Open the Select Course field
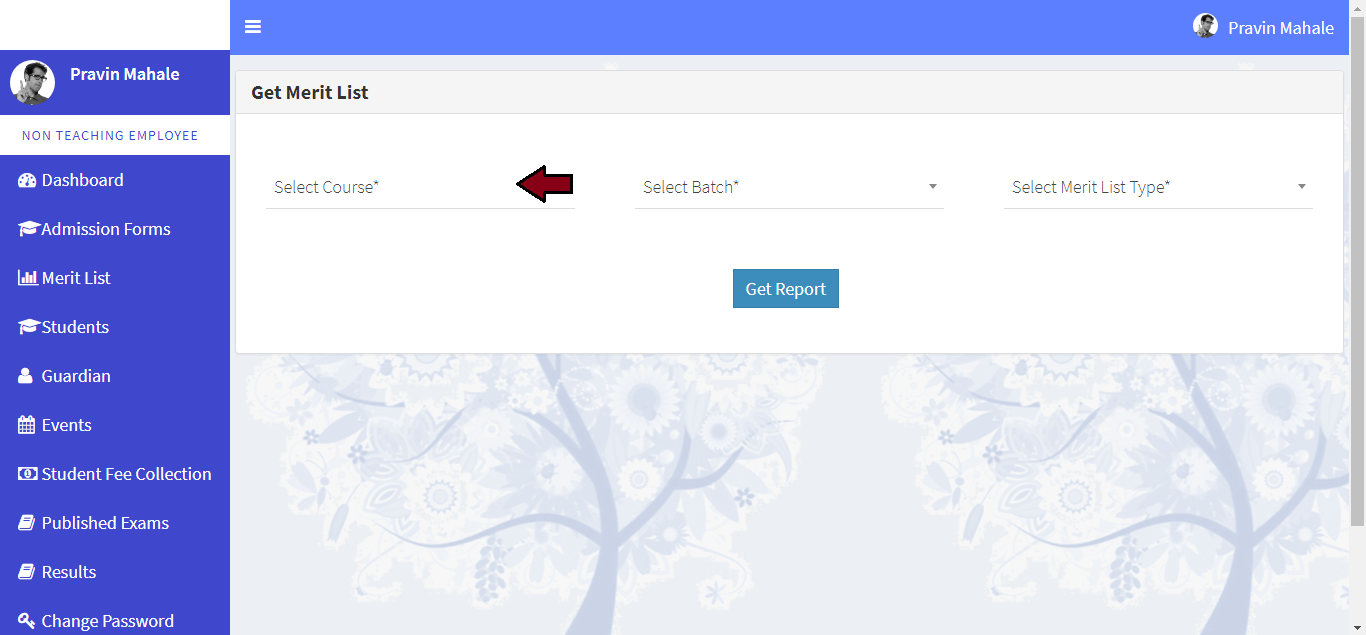This screenshot has height=635, width=1366. (x=420, y=187)
